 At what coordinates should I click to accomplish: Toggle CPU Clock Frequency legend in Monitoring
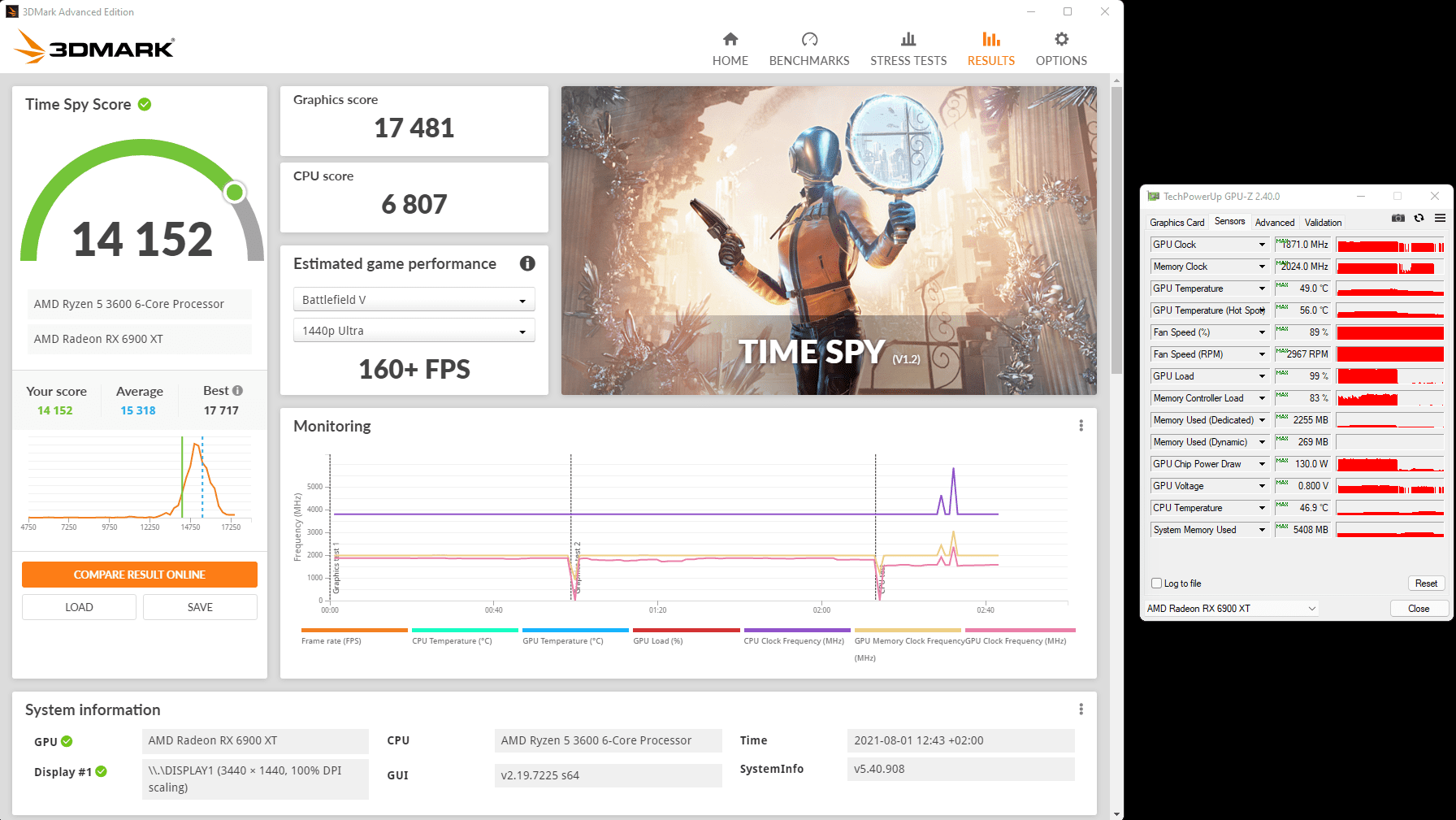pos(797,636)
